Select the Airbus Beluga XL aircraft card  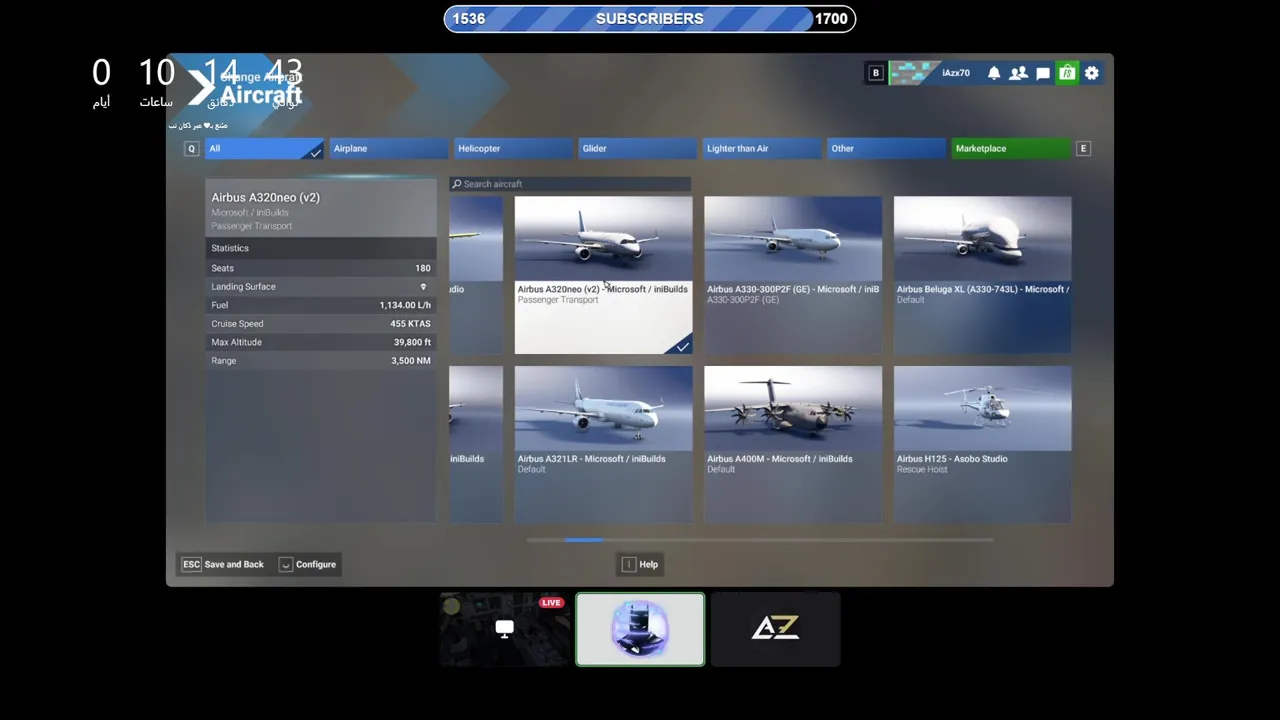982,275
